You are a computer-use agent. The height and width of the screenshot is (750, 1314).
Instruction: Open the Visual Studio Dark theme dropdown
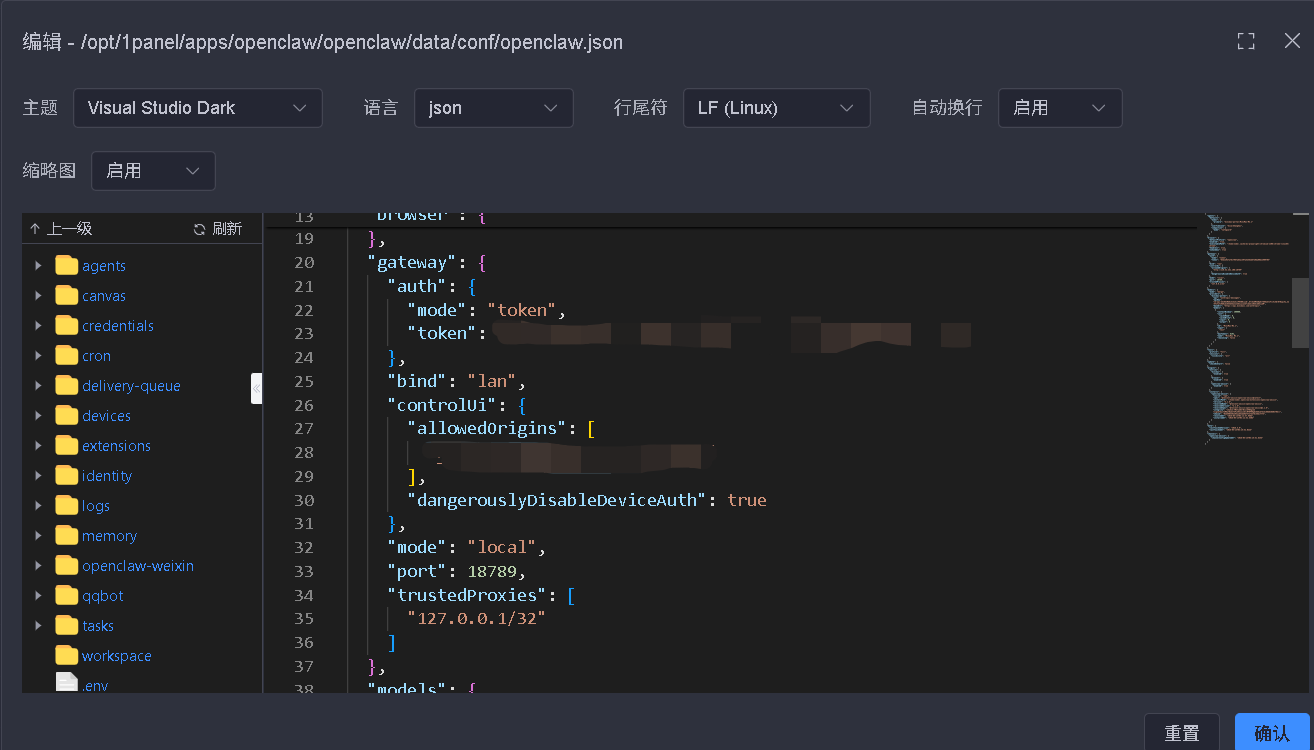(x=197, y=107)
